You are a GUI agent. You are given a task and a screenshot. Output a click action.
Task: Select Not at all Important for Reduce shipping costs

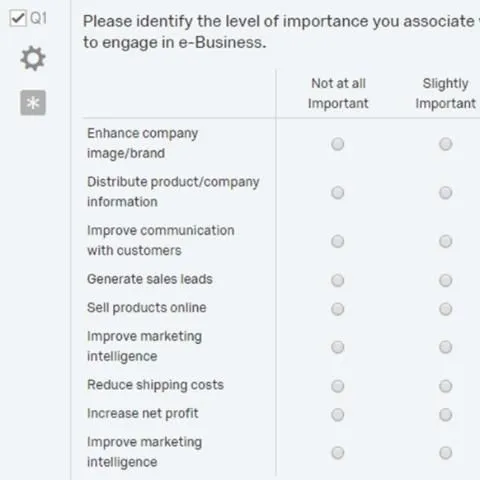[337, 386]
